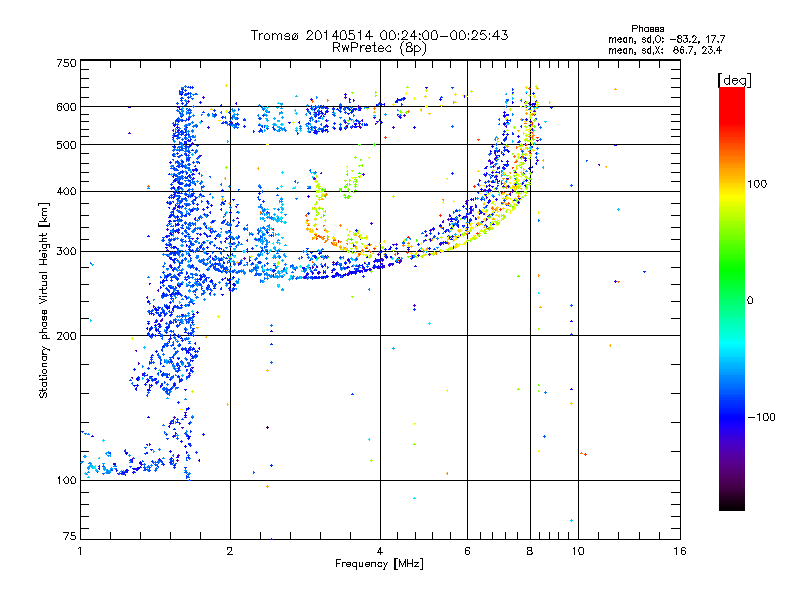Viewport: 800px width, 600px height.
Task: Click the y-axis tick label '750'
Action: coord(67,63)
